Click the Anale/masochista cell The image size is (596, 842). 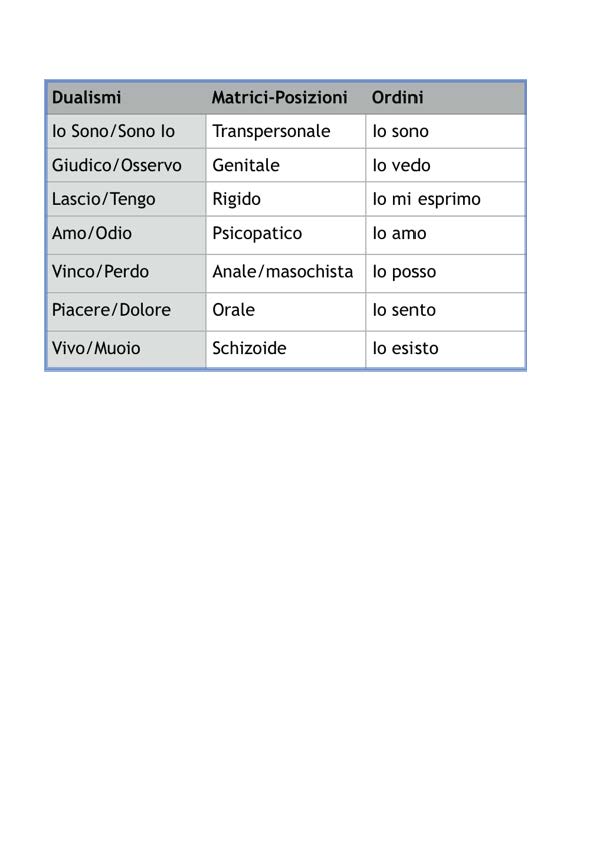coord(286,273)
